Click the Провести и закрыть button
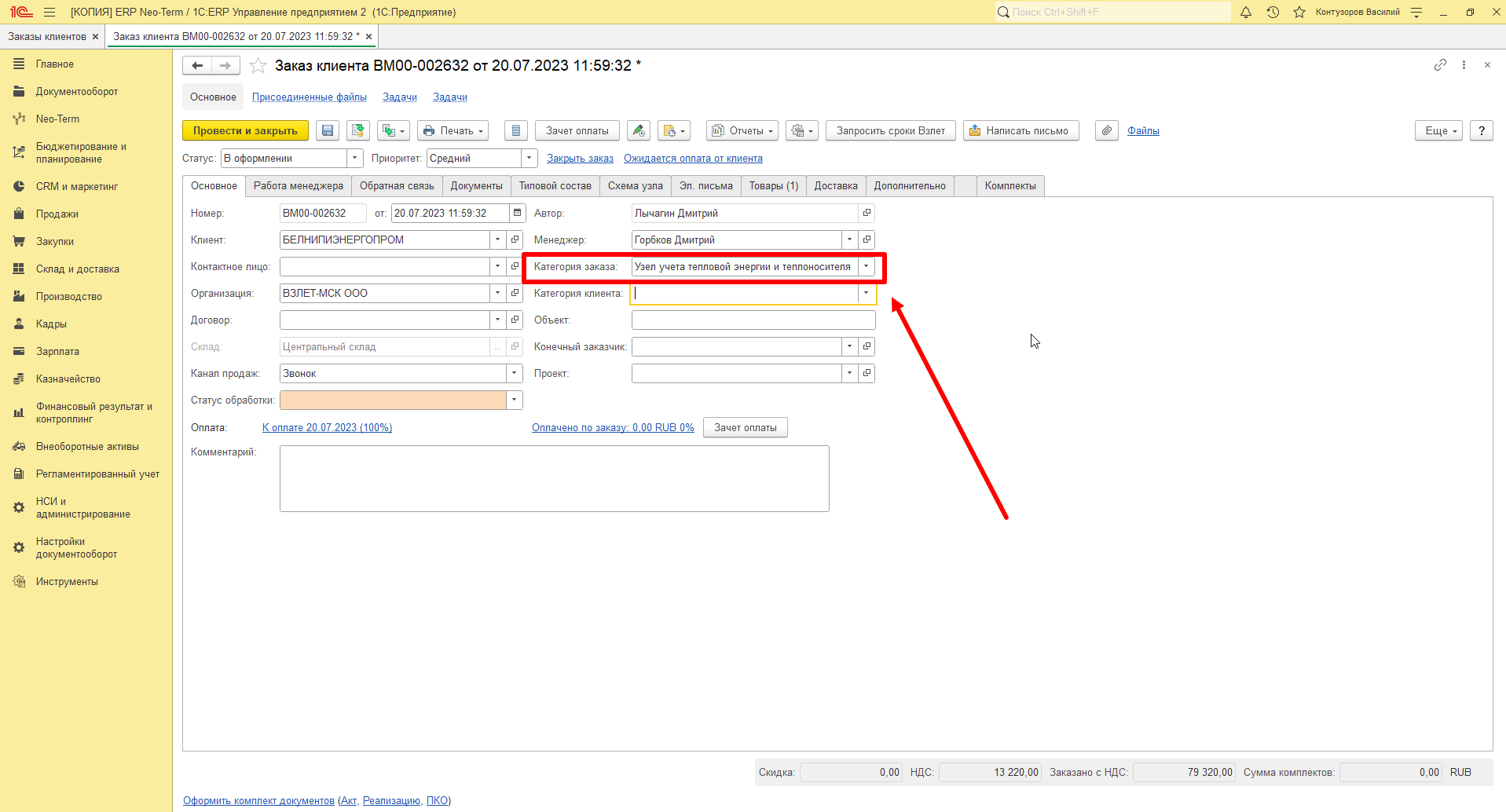This screenshot has width=1506, height=812. [x=245, y=131]
